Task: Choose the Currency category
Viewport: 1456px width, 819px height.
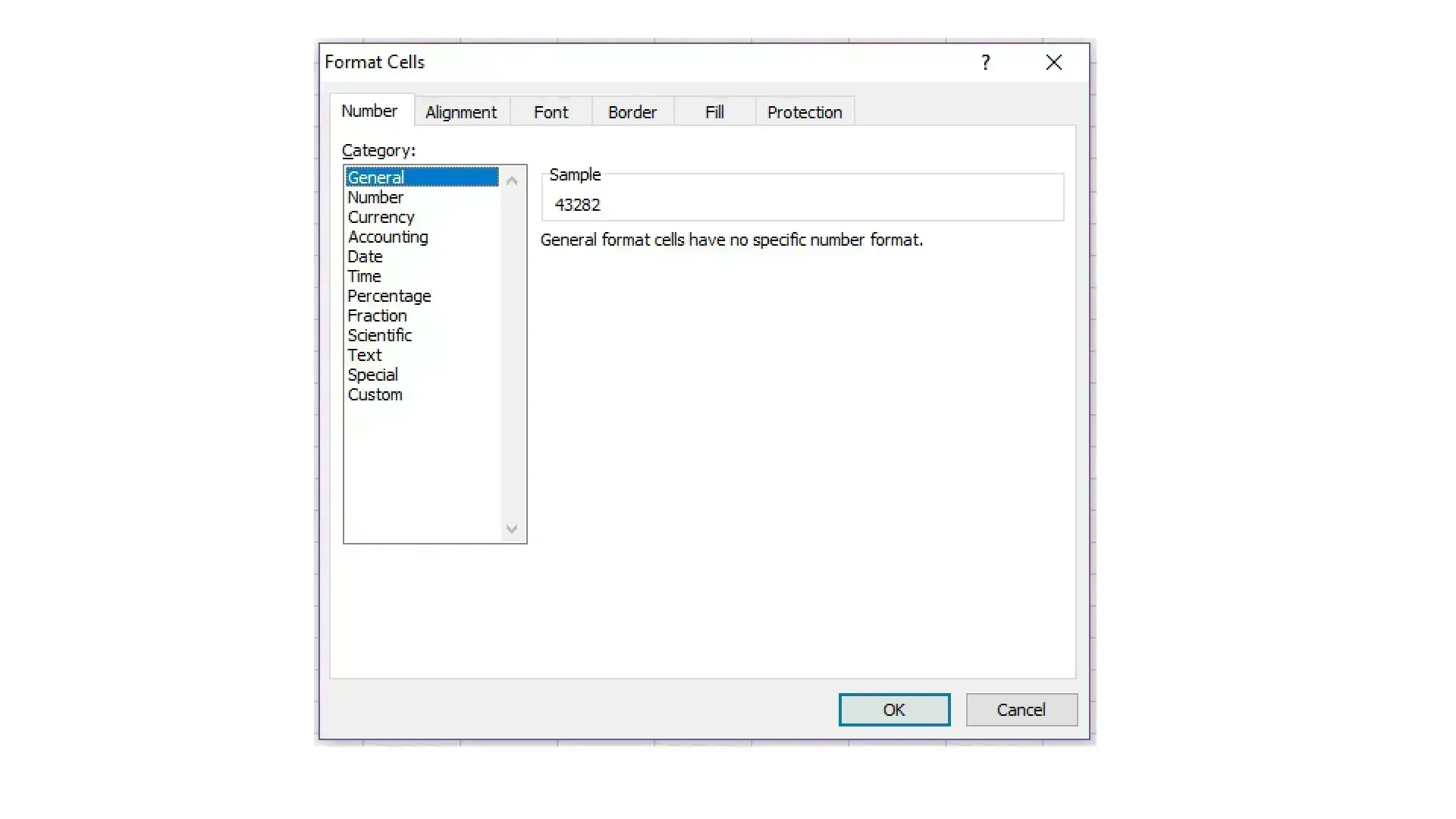Action: pos(381,217)
